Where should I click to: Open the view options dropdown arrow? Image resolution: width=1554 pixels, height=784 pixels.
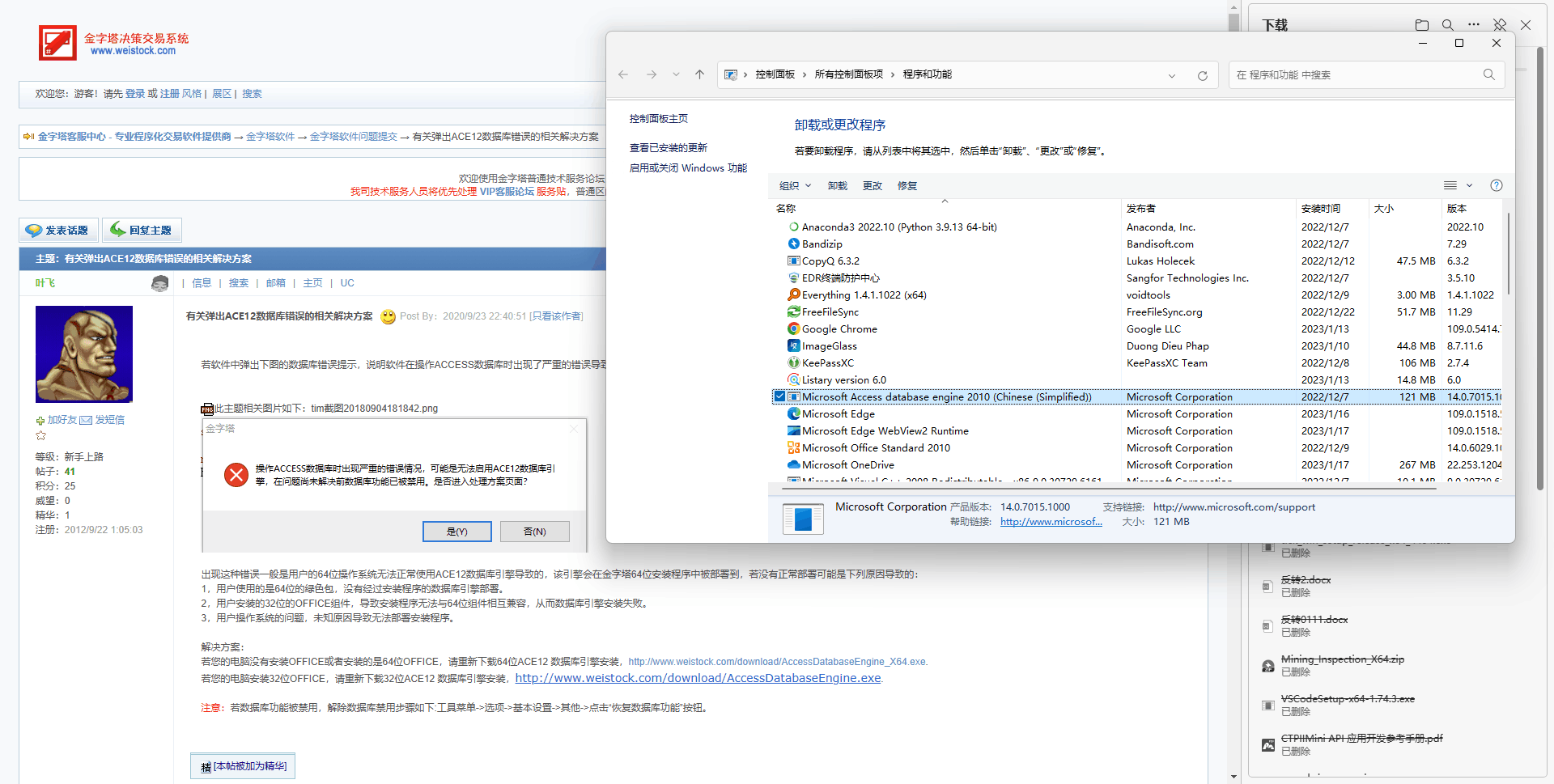coord(1470,186)
